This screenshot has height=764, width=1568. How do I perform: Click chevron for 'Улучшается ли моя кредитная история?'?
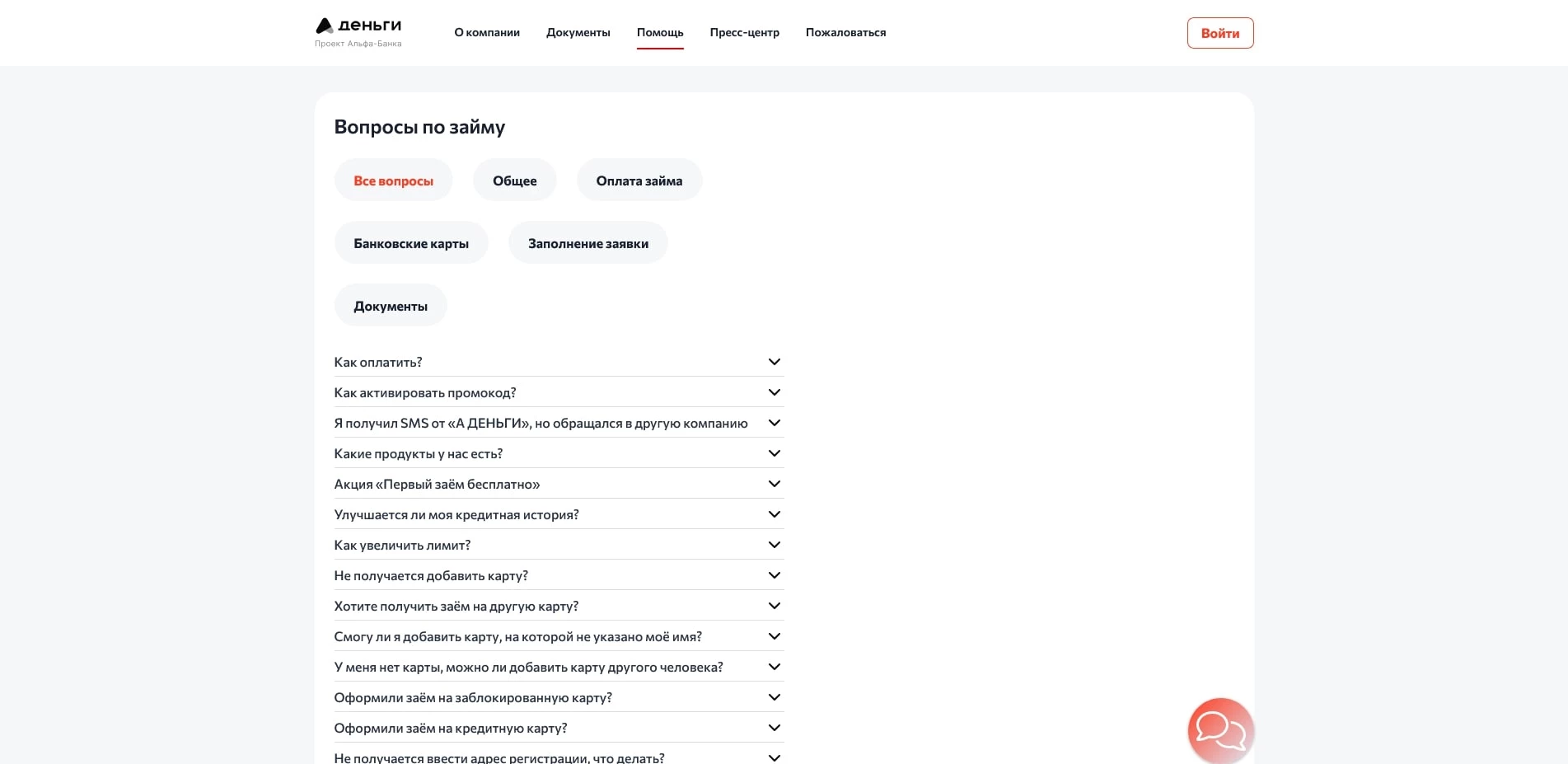coord(774,514)
